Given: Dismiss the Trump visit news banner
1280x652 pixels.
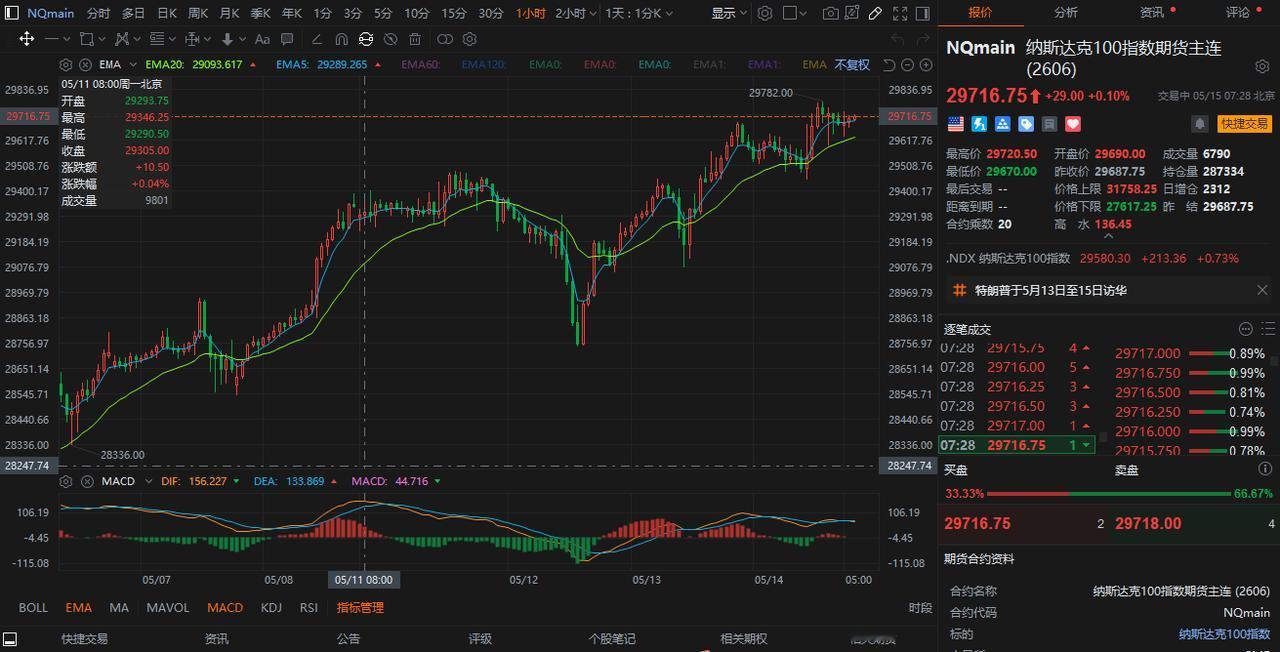Looking at the screenshot, I should click(x=1262, y=290).
